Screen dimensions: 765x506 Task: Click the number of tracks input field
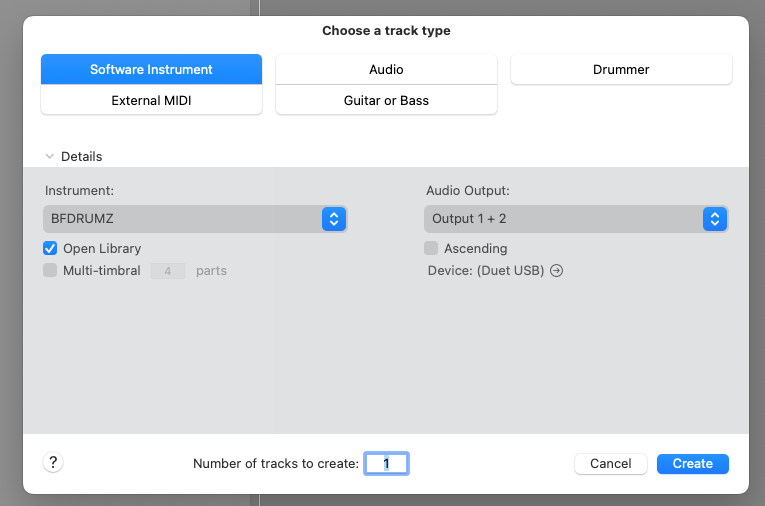[x=386, y=463]
